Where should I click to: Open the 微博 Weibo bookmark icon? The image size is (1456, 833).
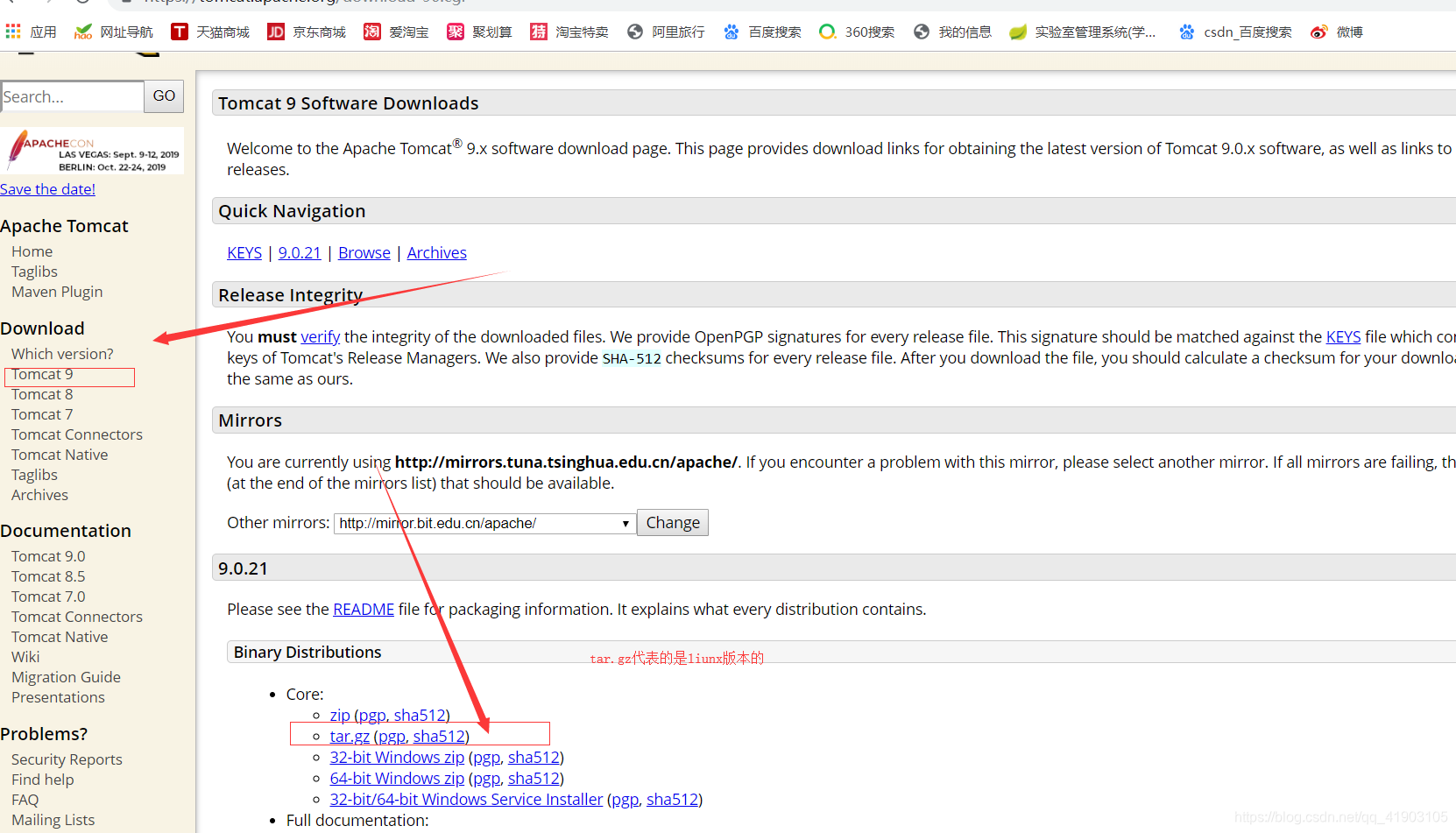point(1318,32)
